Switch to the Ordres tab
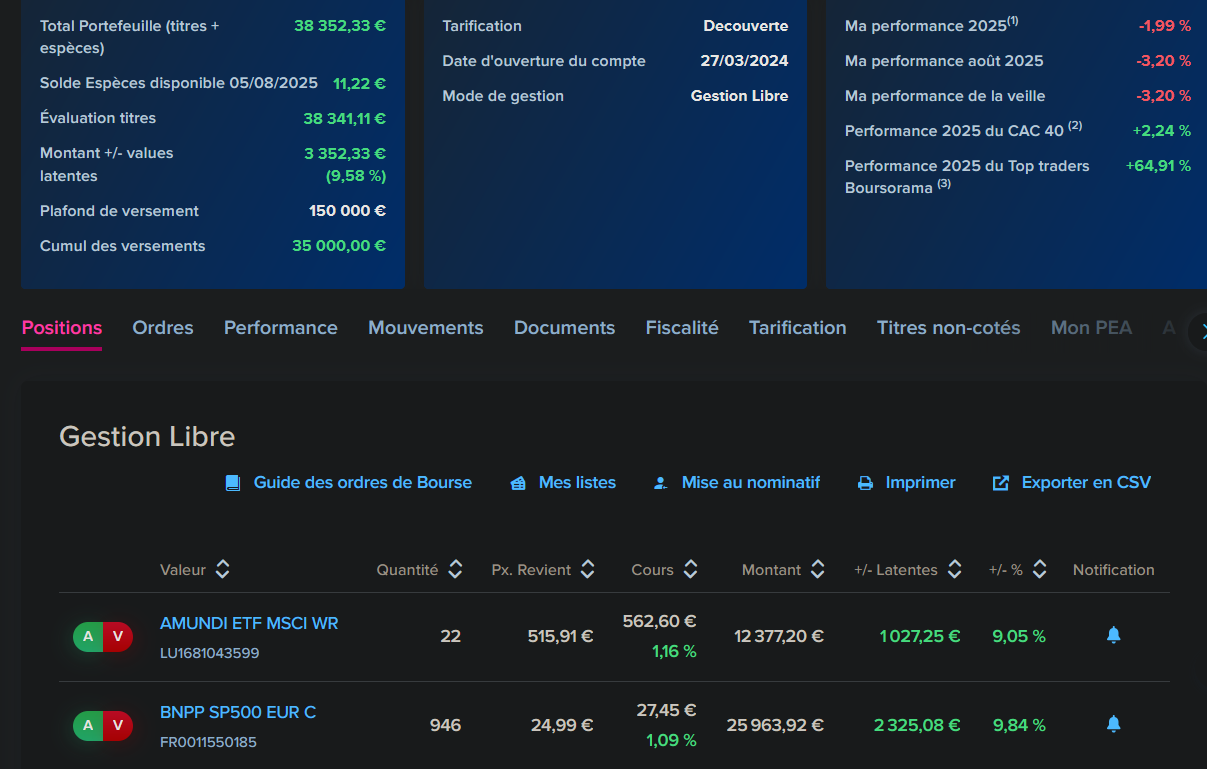The image size is (1207, 769). click(163, 328)
